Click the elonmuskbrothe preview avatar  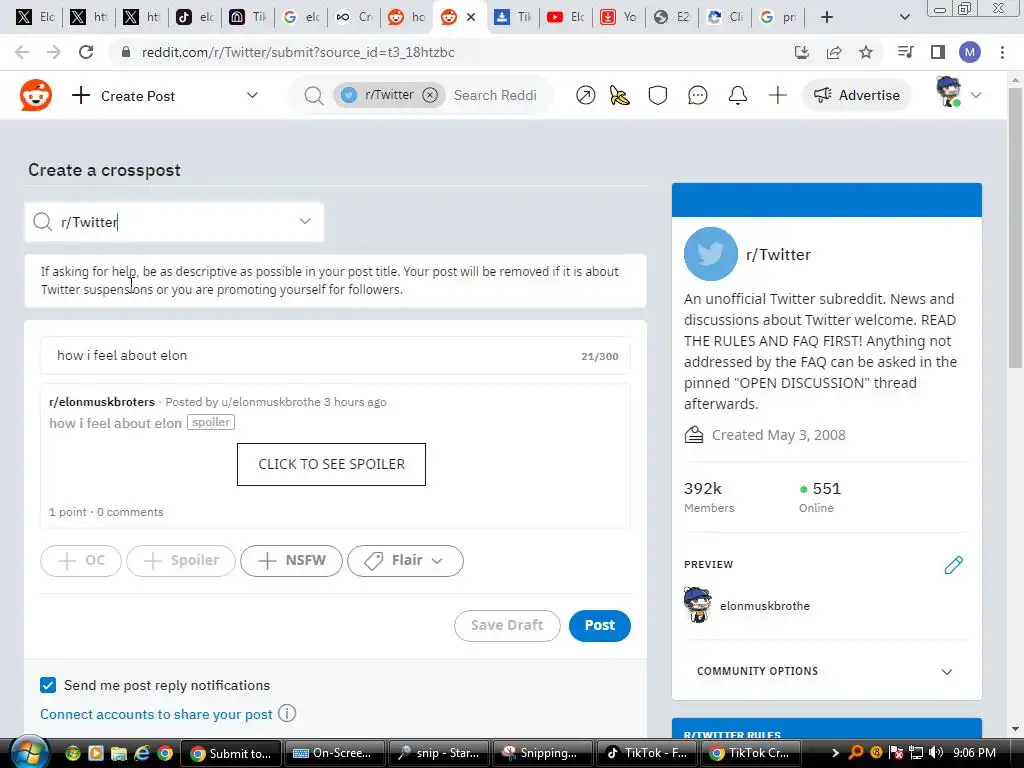tap(697, 605)
